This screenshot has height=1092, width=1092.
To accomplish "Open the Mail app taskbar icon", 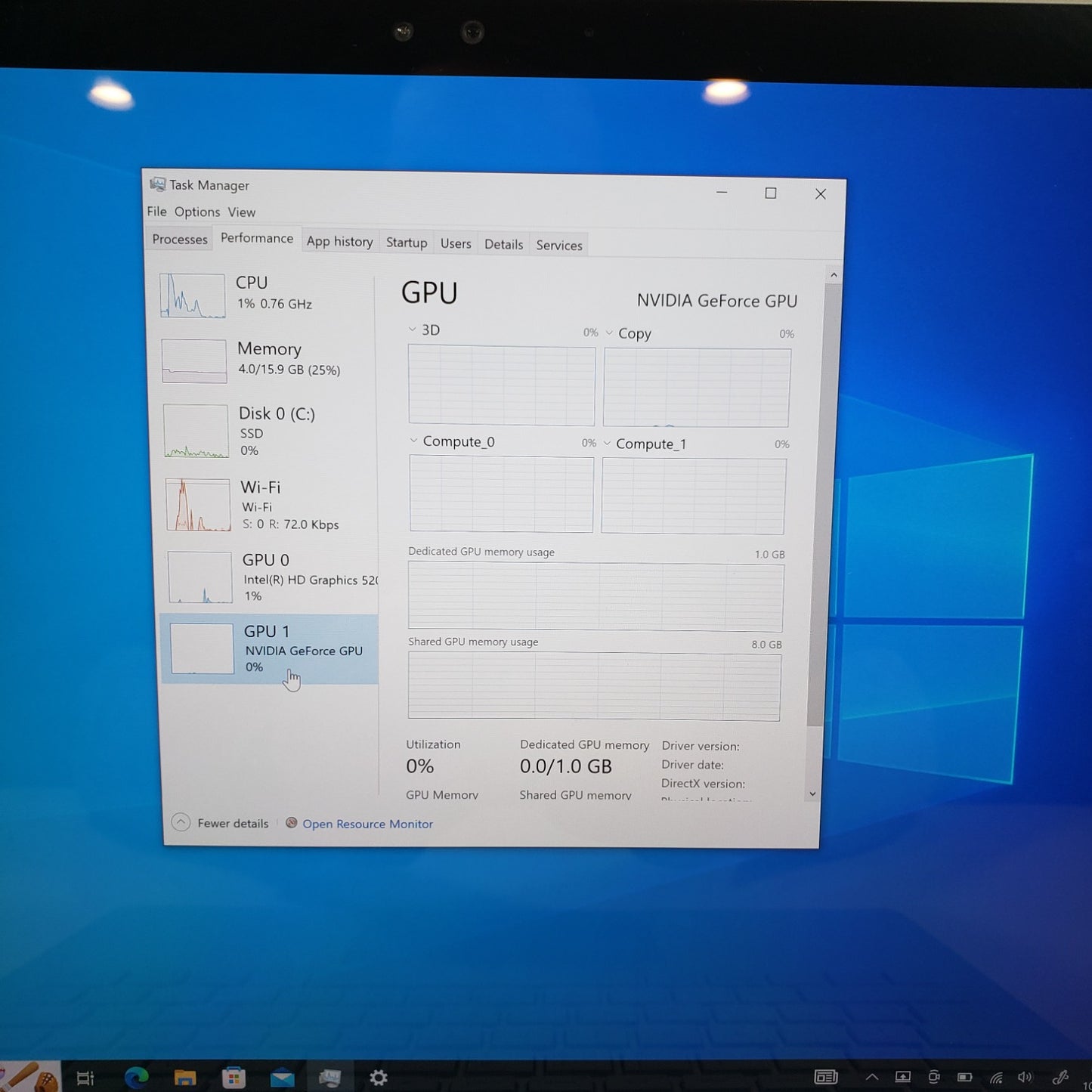I will [x=282, y=1077].
